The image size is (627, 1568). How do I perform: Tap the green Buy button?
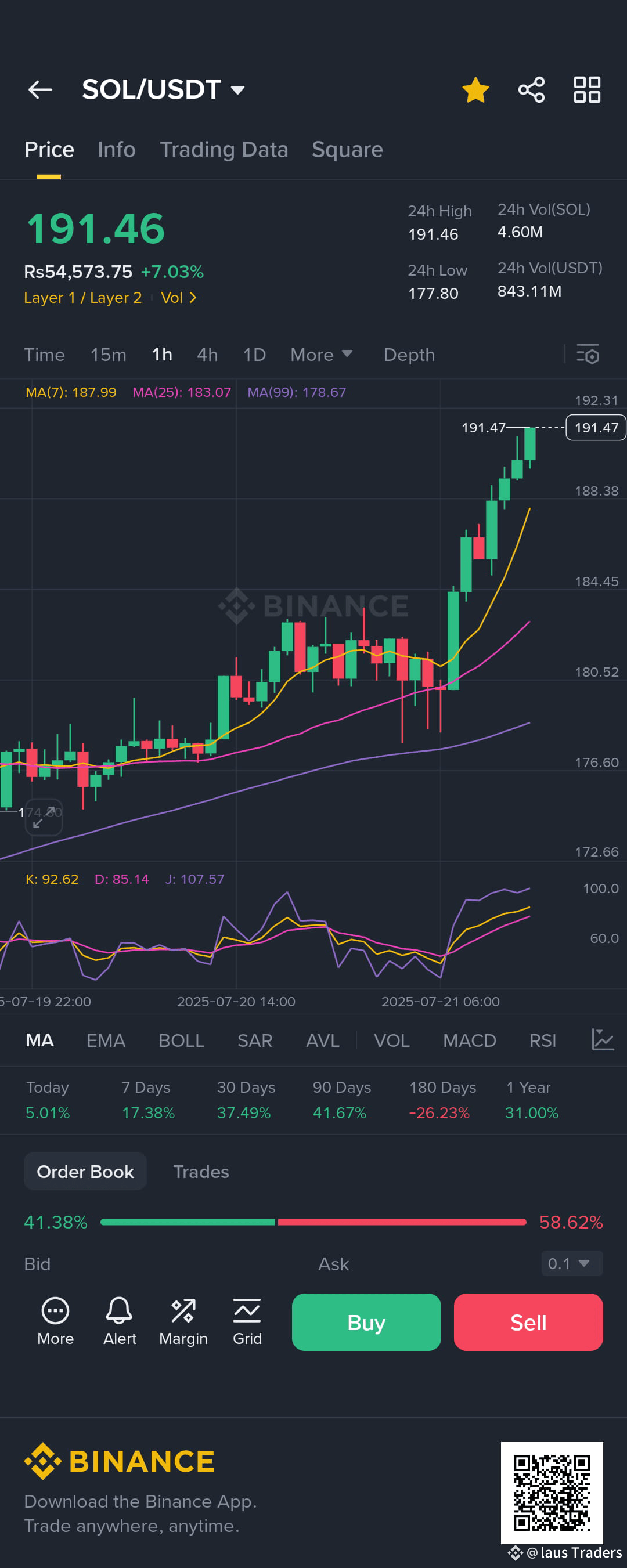(366, 1322)
